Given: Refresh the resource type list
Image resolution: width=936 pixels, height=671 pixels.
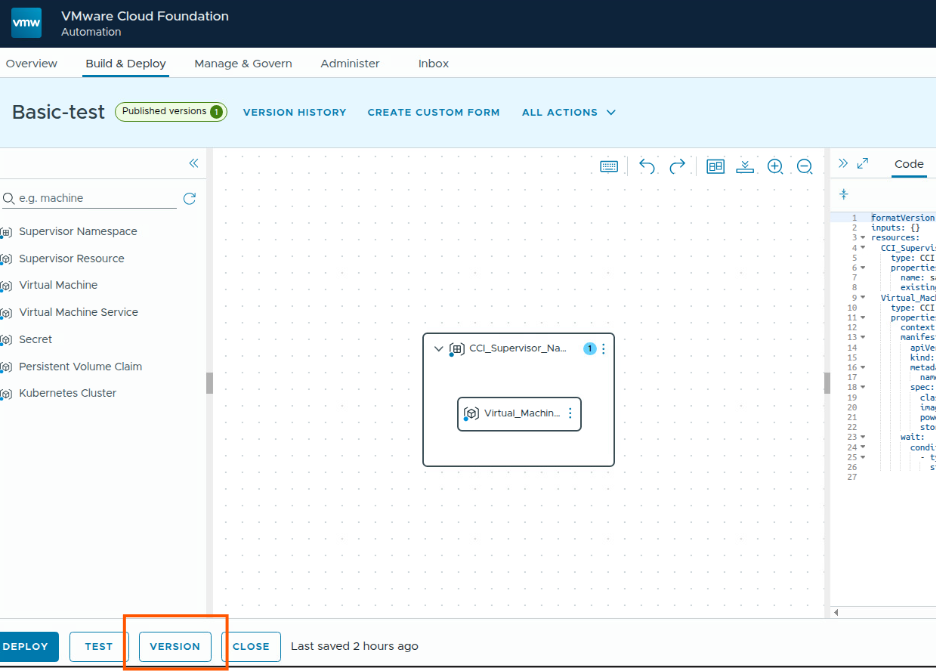Looking at the screenshot, I should tap(189, 198).
